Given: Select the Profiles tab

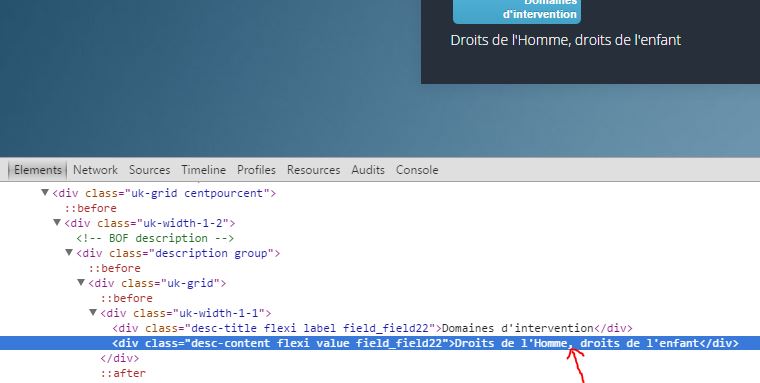Looking at the screenshot, I should (x=256, y=170).
